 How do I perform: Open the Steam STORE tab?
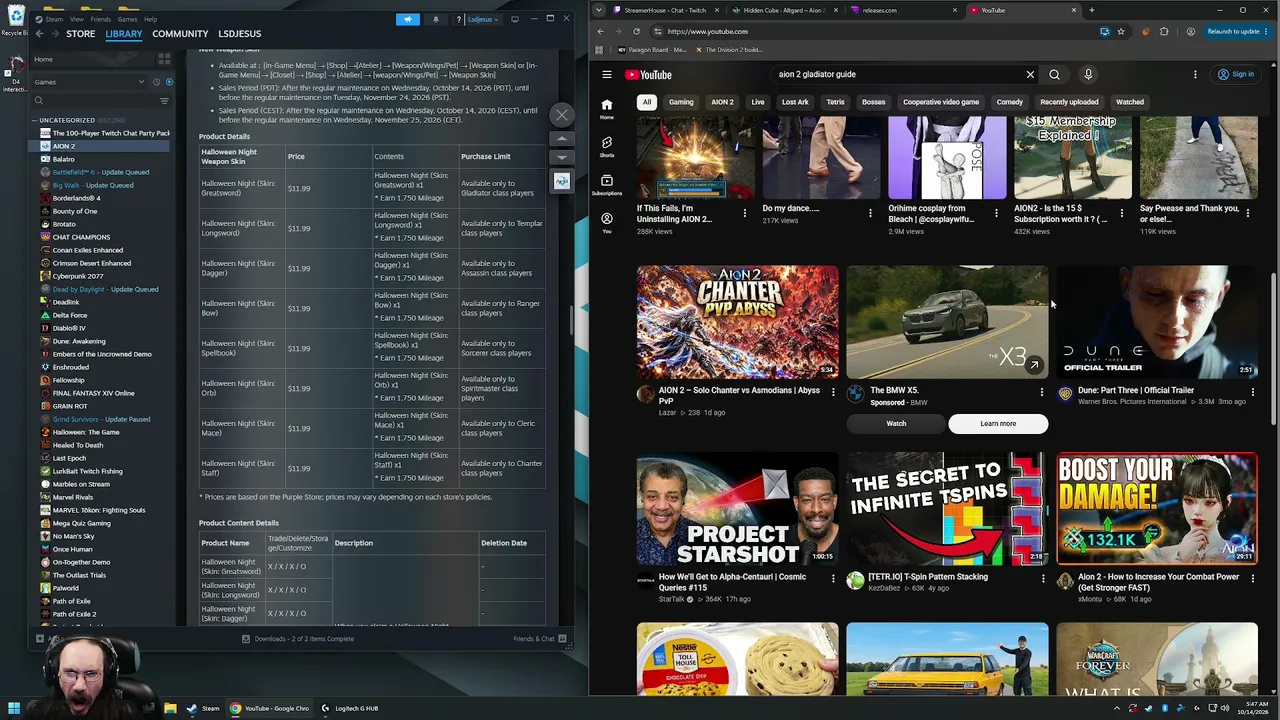[x=81, y=34]
